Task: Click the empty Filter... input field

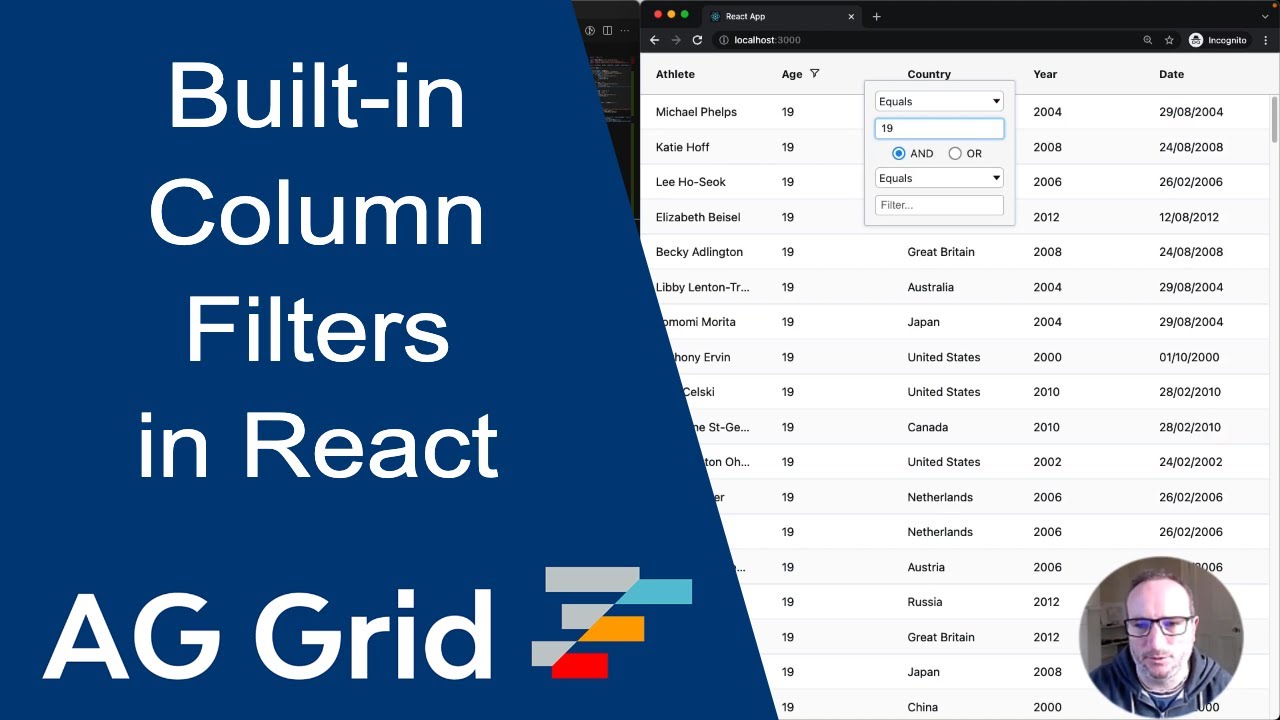Action: 939,205
